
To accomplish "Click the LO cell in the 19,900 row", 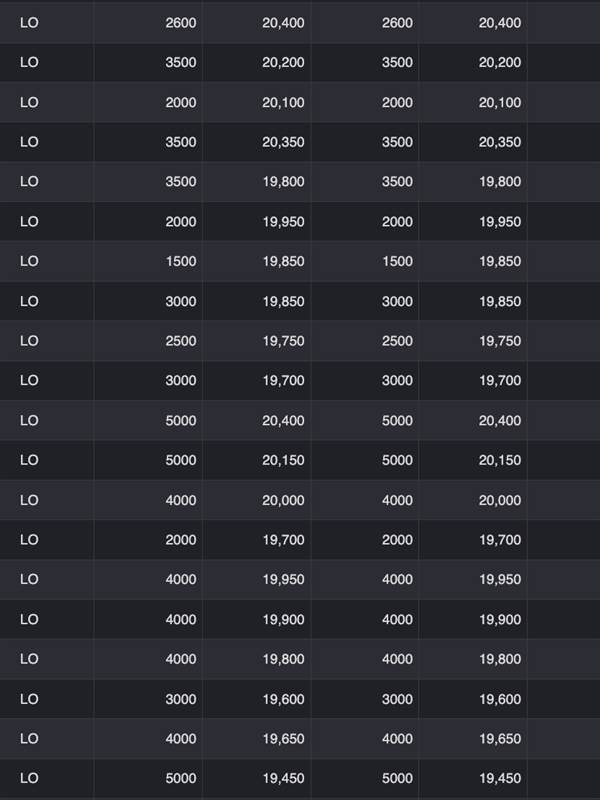I will [x=29, y=619].
